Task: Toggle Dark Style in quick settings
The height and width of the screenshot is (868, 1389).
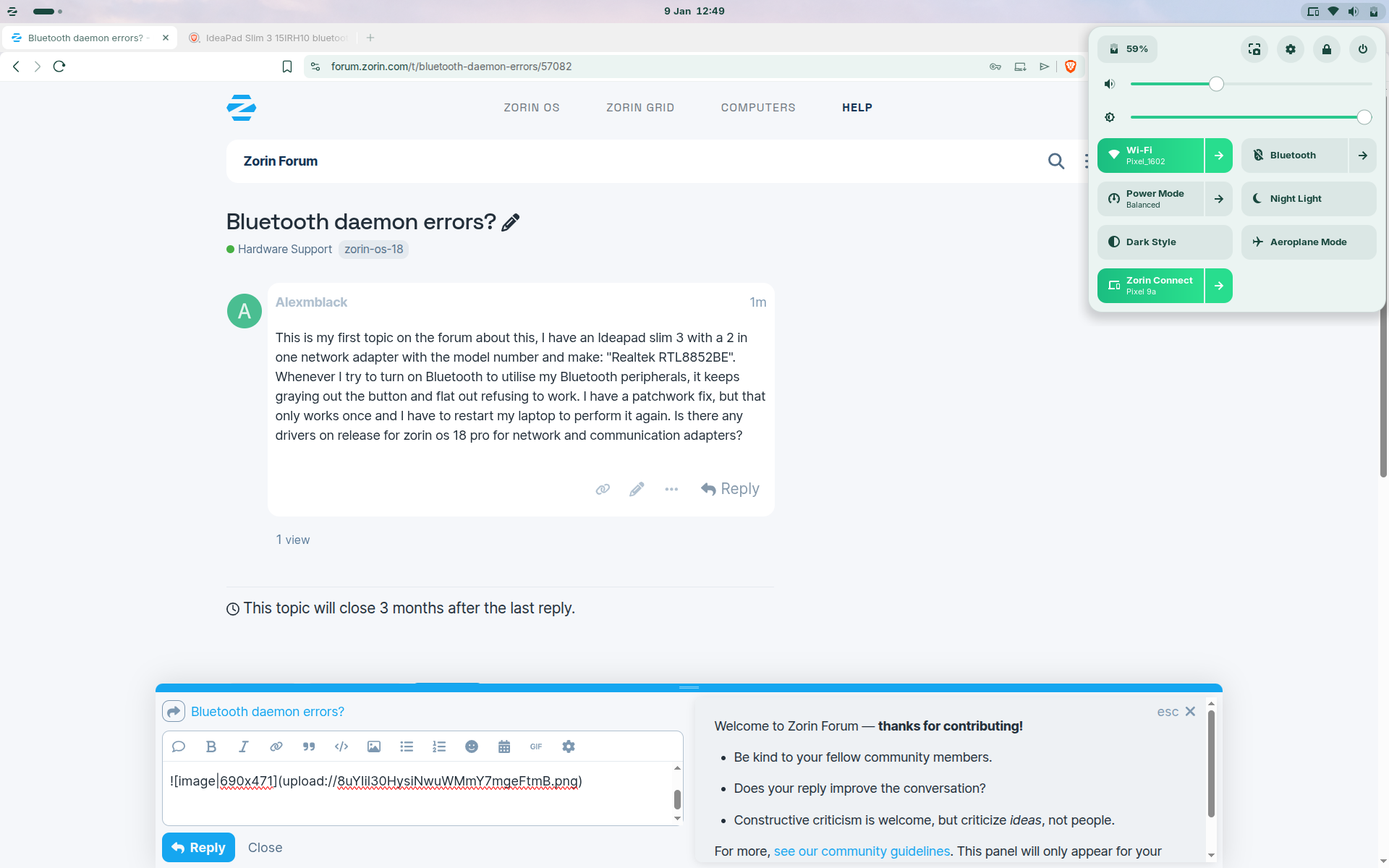Action: (1165, 242)
